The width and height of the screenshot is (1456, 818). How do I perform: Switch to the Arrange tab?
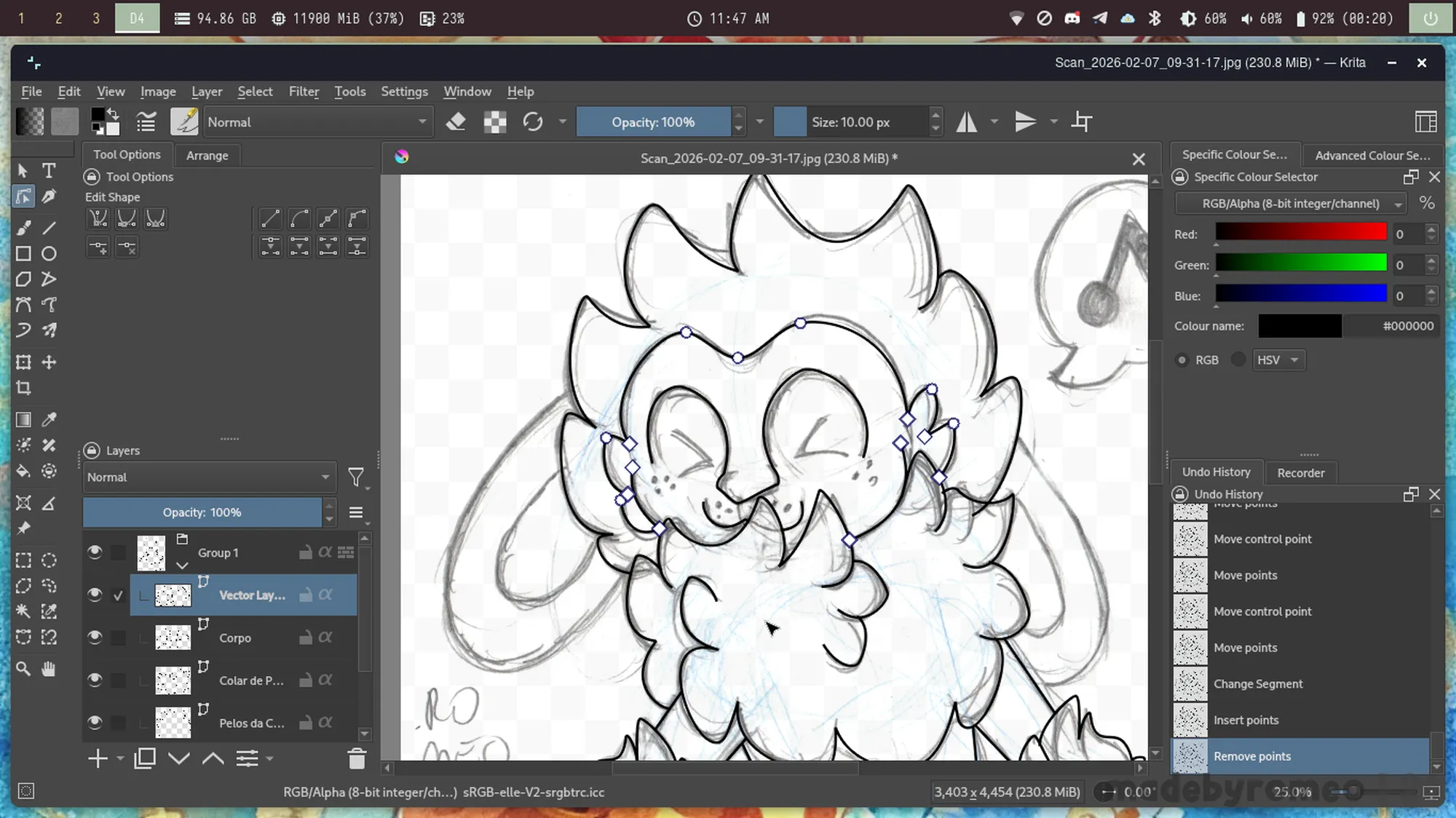click(x=207, y=156)
